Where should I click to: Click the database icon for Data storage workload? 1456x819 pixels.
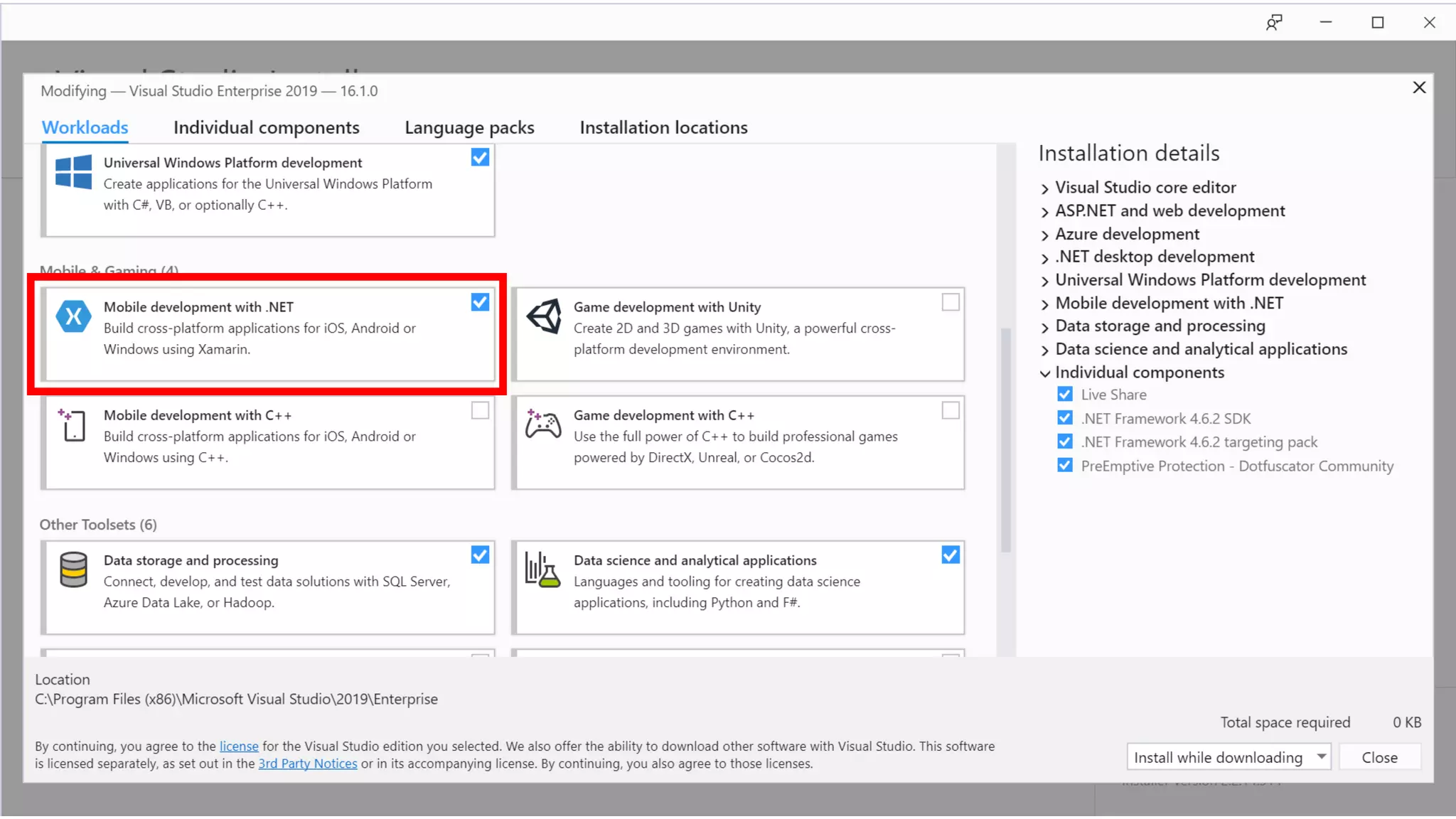coord(73,570)
